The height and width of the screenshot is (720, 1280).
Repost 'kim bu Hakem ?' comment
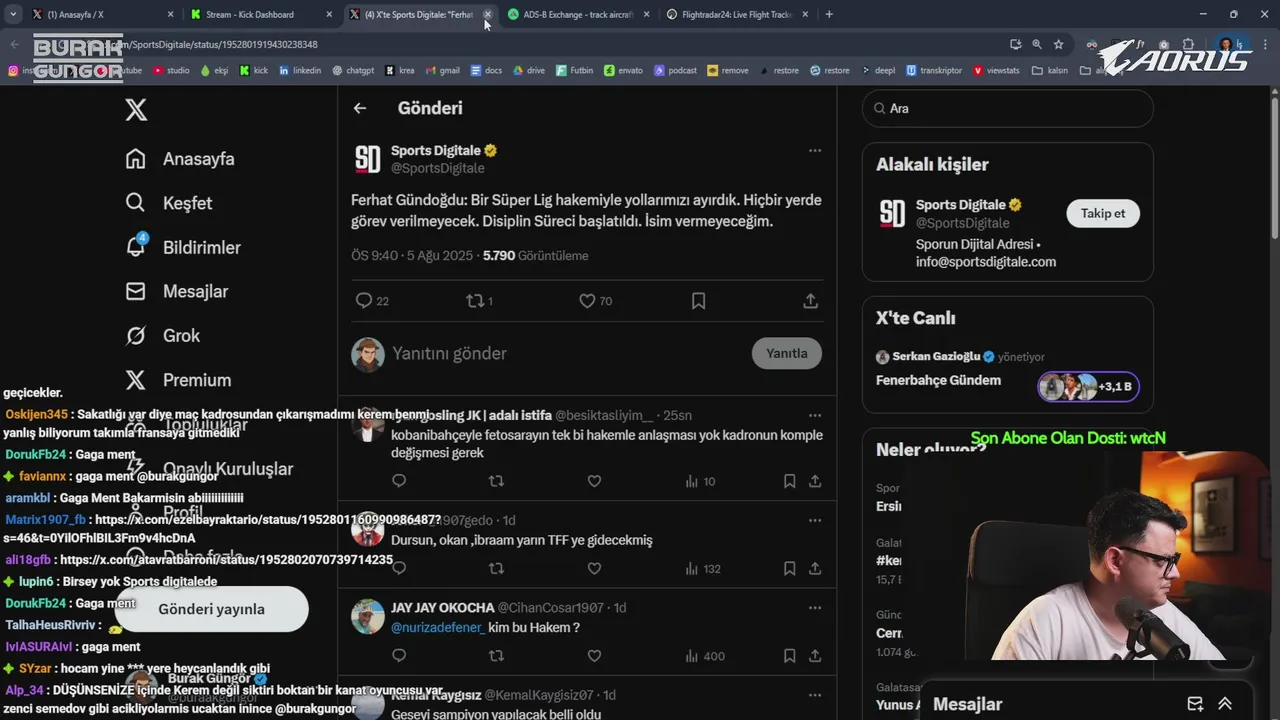(x=496, y=656)
